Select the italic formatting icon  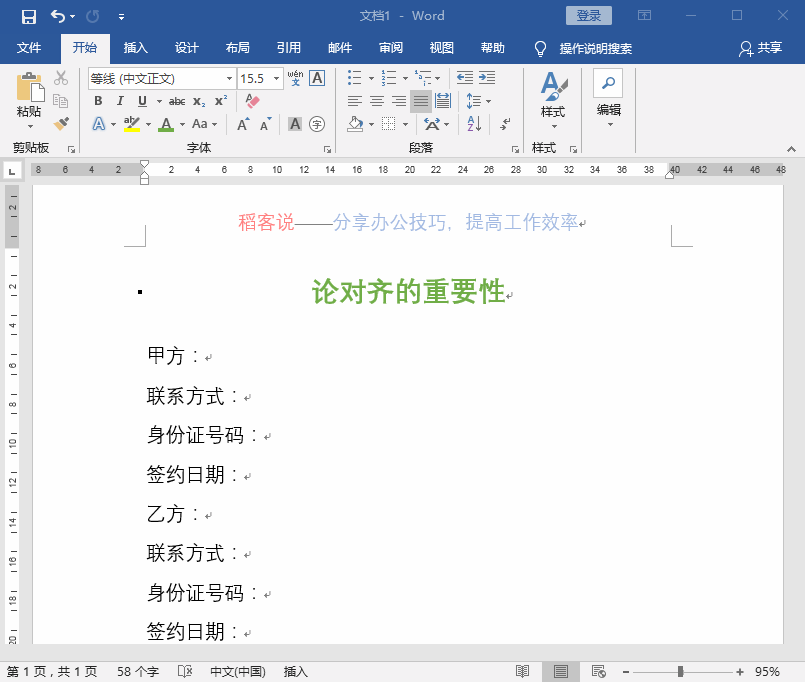coord(121,101)
